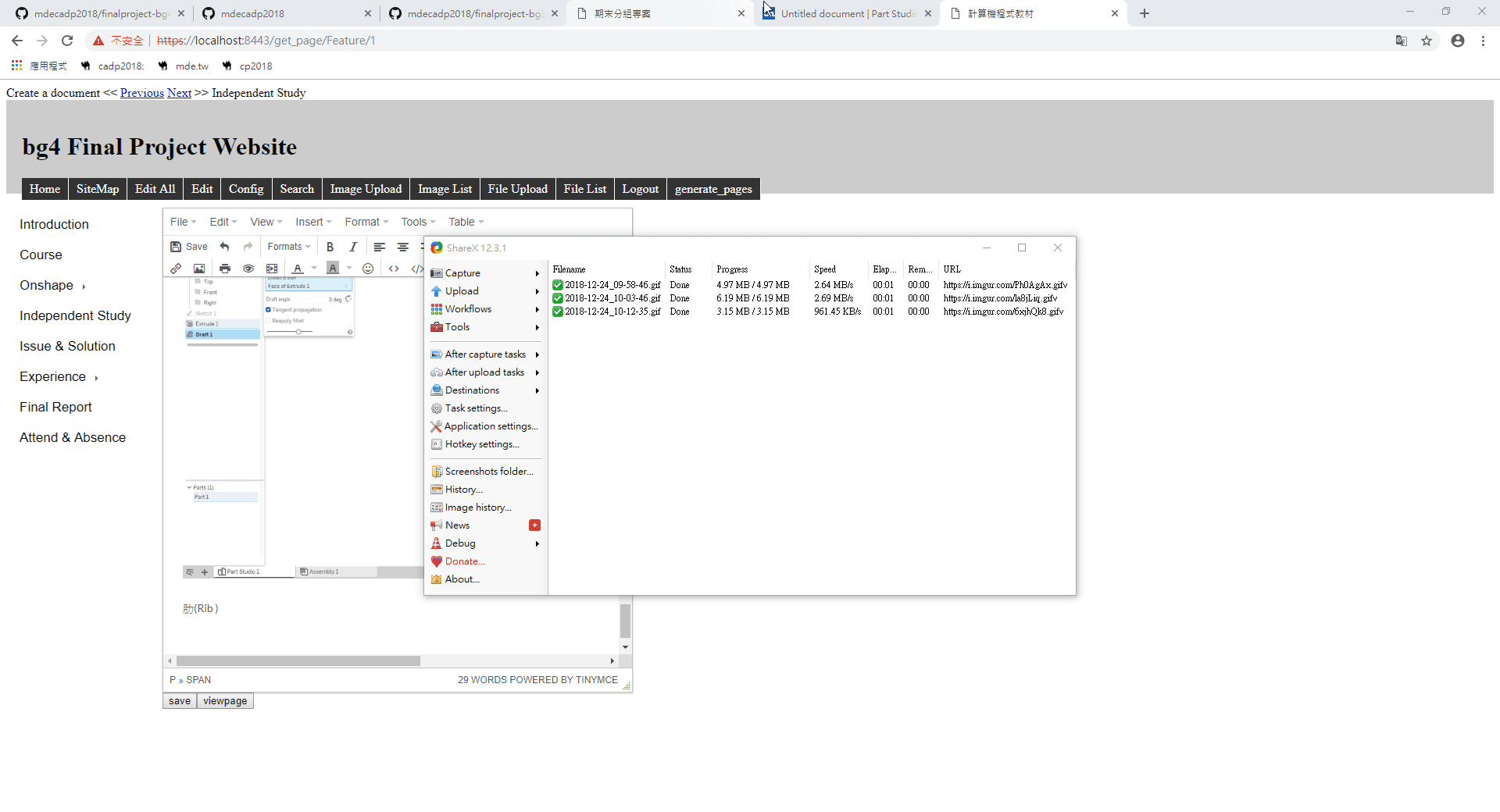Select the 2018-12-24_10-12-35.gif upload row
This screenshot has height=812, width=1500.
pyautogui.click(x=809, y=312)
